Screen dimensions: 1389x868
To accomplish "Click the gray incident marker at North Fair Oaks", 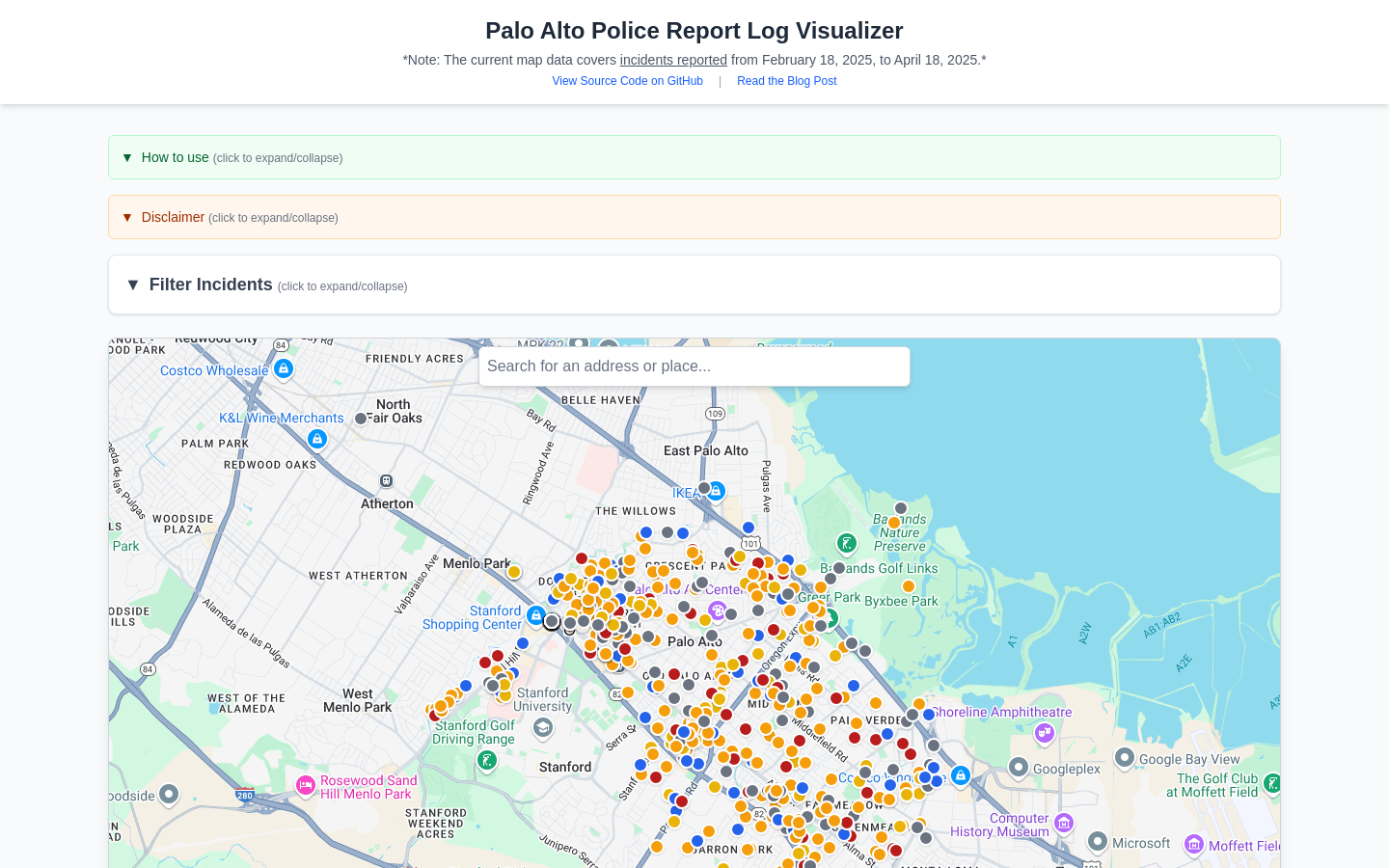I will tap(361, 419).
